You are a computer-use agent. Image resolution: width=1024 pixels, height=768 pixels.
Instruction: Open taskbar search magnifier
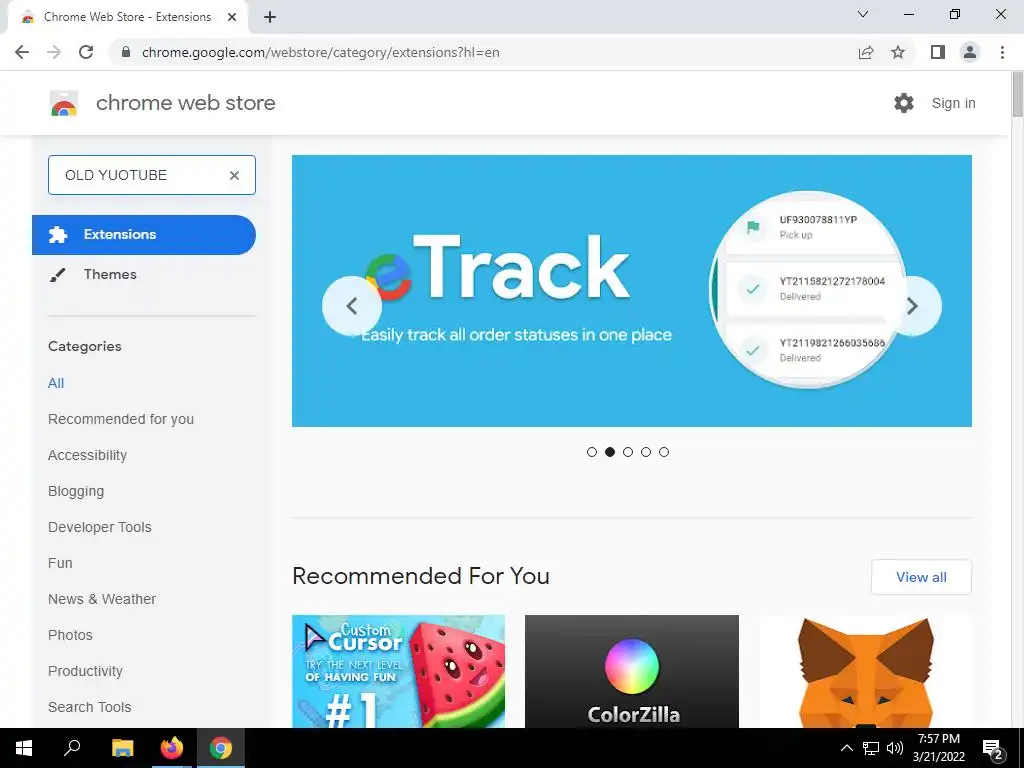(x=72, y=748)
